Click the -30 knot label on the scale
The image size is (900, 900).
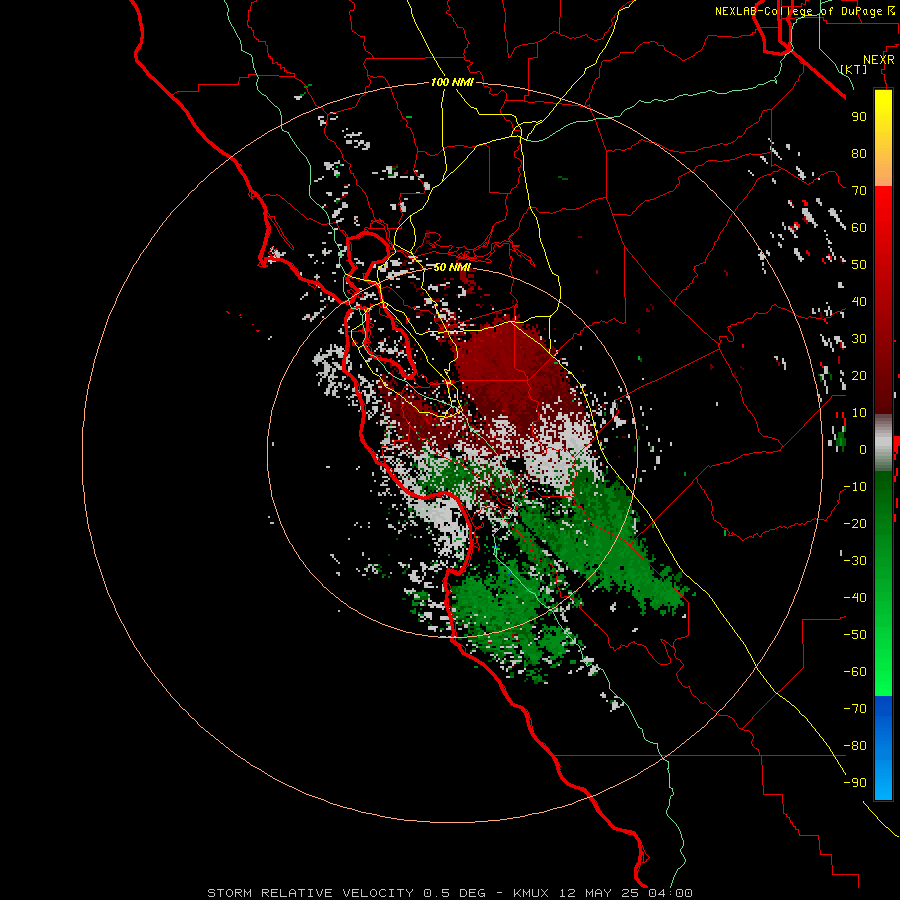pyautogui.click(x=855, y=561)
